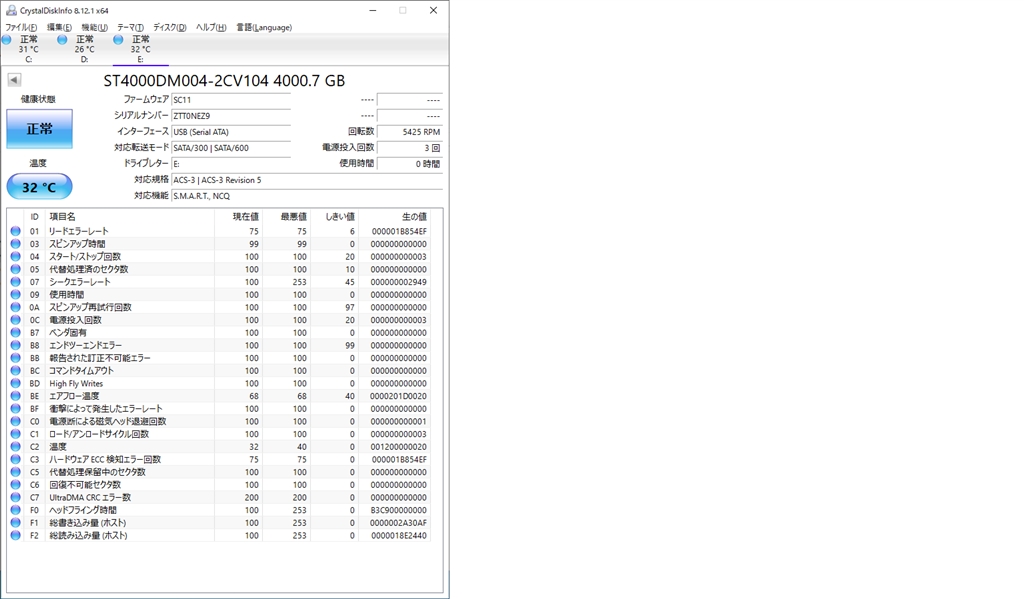1024x599 pixels.
Task: Click the features field S.M.A.R.T., NCQ
Action: [x=307, y=196]
